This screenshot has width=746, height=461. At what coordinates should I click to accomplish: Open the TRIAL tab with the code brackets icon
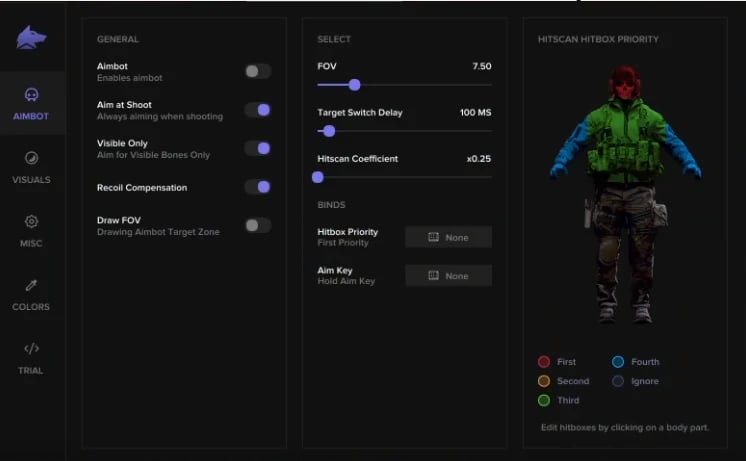pos(31,358)
